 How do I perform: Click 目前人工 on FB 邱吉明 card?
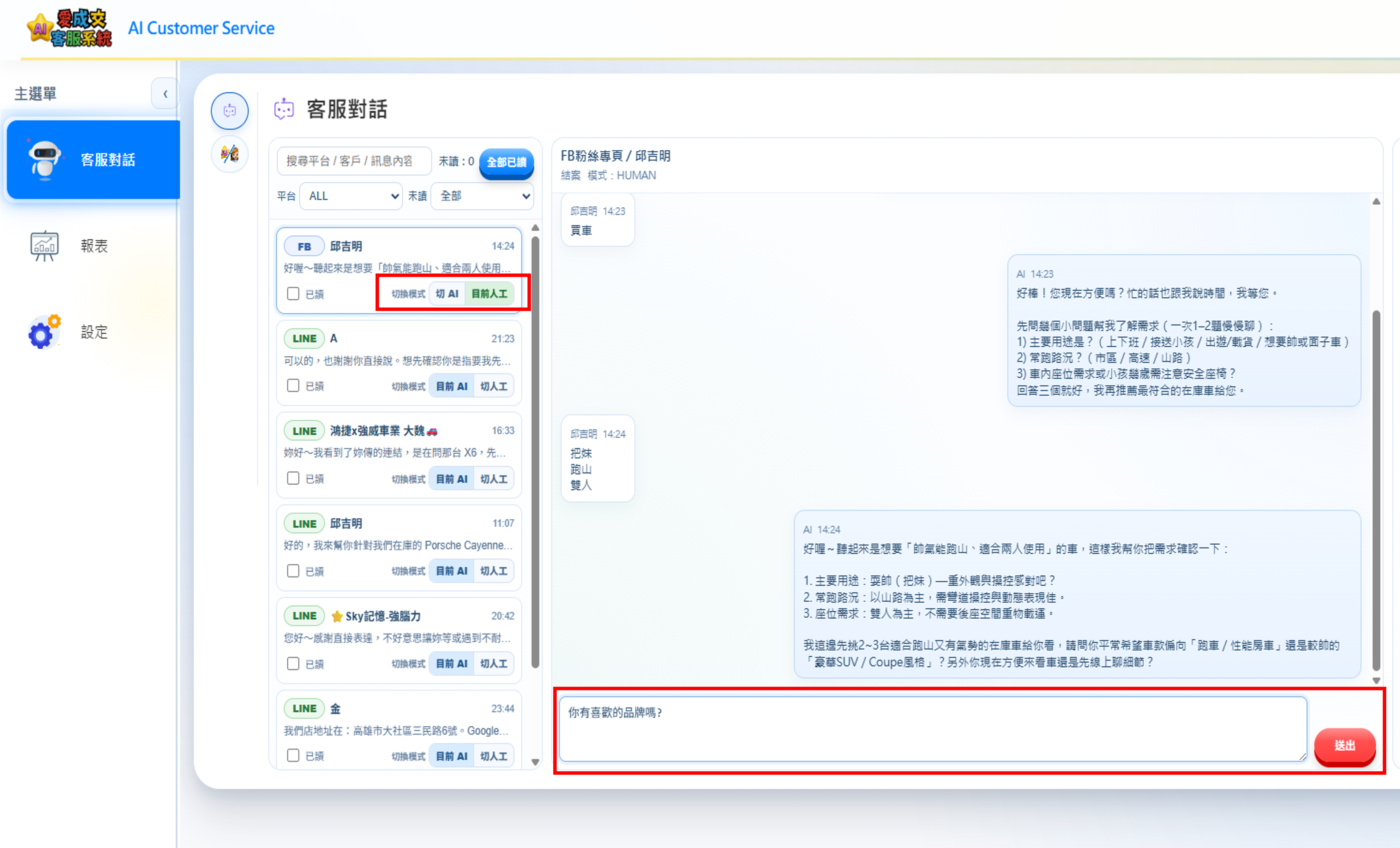coord(489,294)
